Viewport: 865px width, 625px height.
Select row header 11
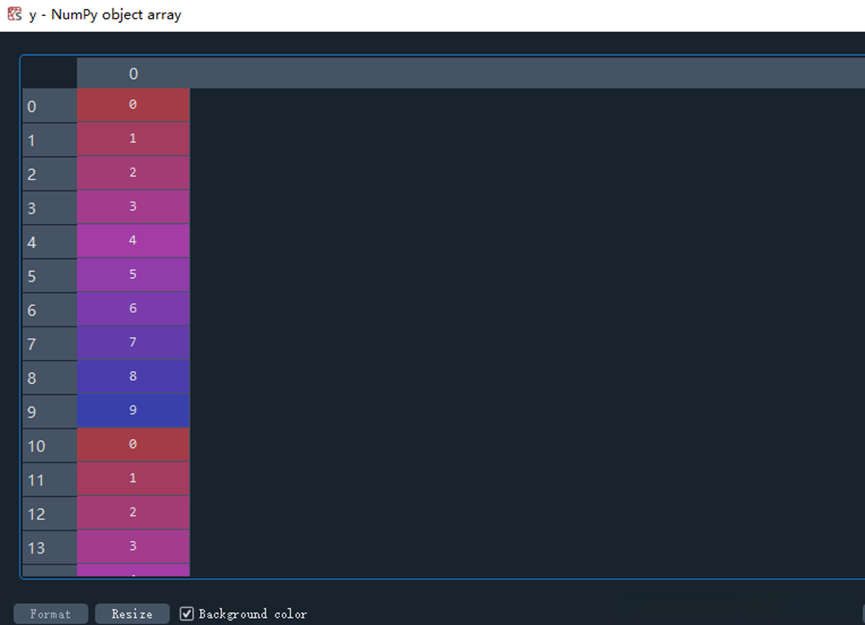click(x=50, y=480)
